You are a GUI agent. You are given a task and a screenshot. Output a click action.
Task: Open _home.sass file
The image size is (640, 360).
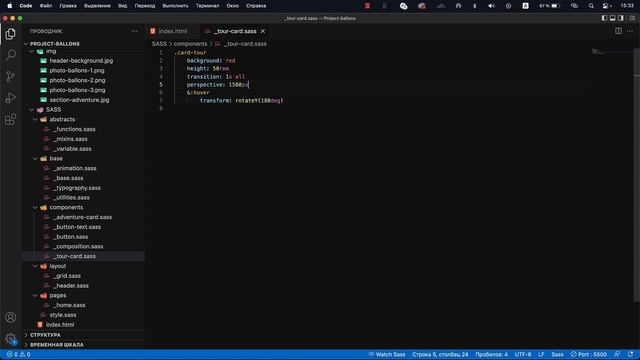pos(69,305)
